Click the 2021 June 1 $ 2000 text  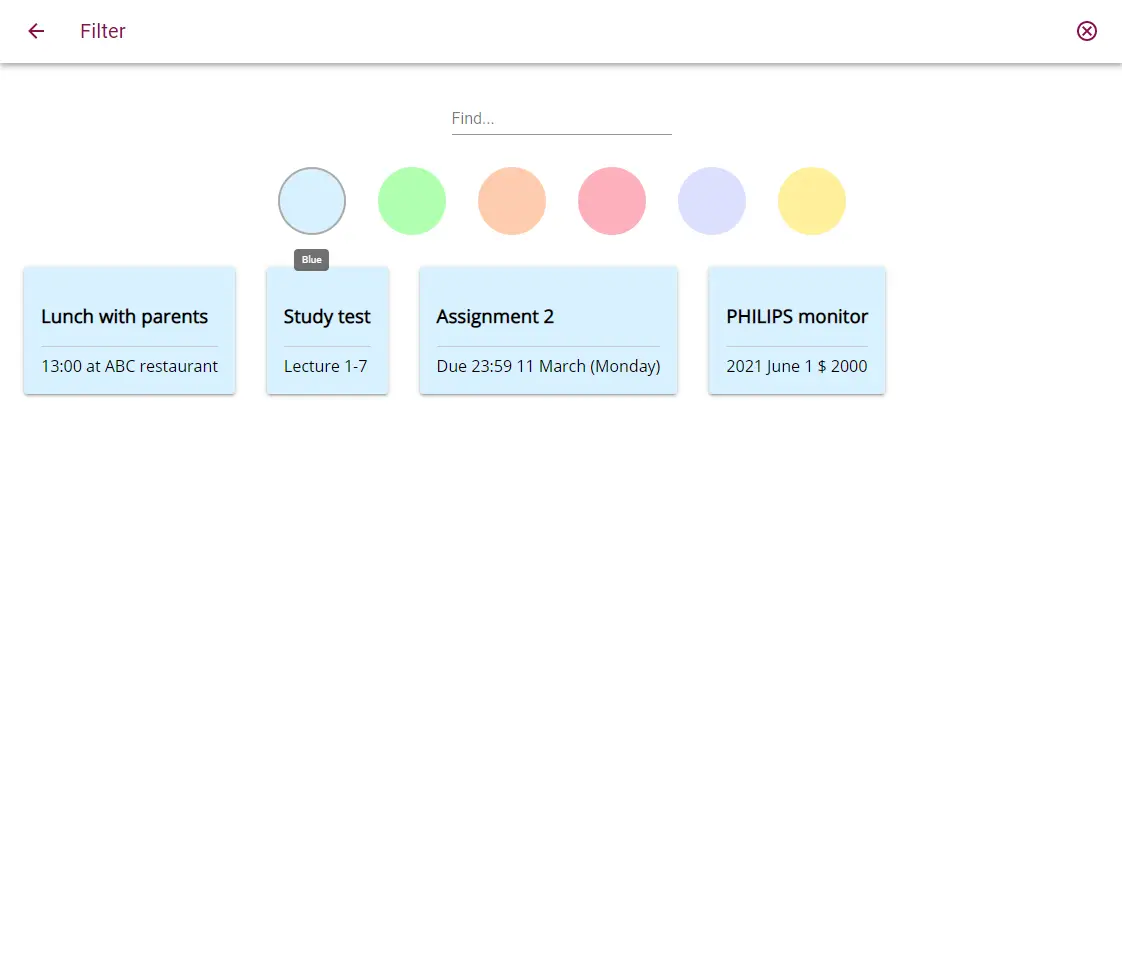[796, 366]
